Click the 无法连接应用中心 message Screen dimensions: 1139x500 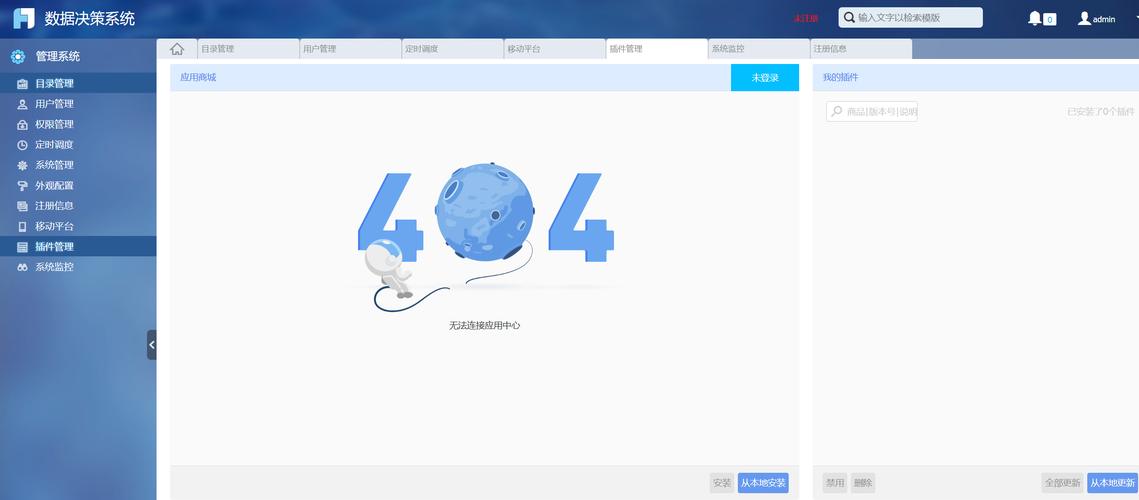pos(485,326)
